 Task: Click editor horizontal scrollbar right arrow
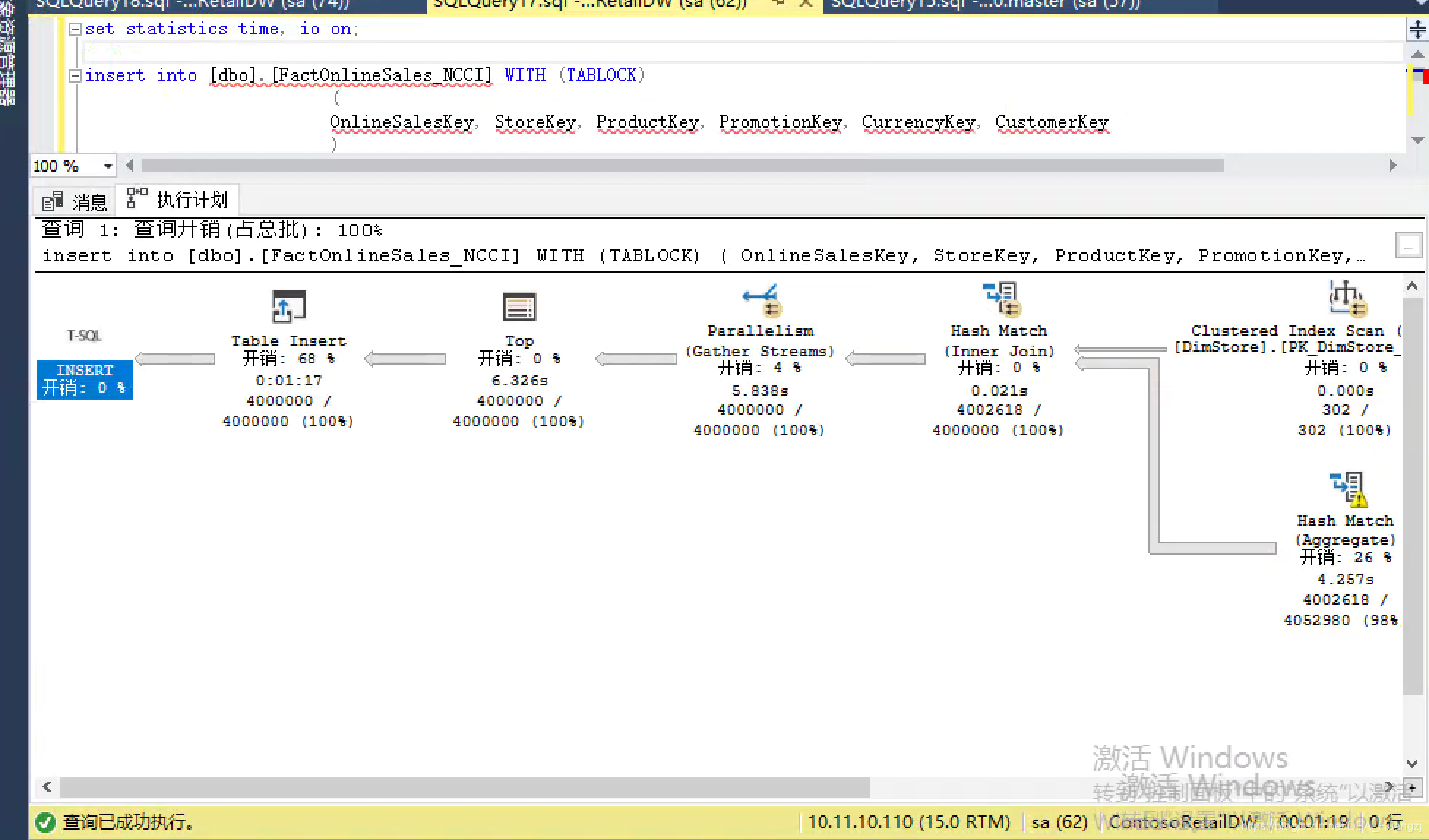[x=1392, y=166]
